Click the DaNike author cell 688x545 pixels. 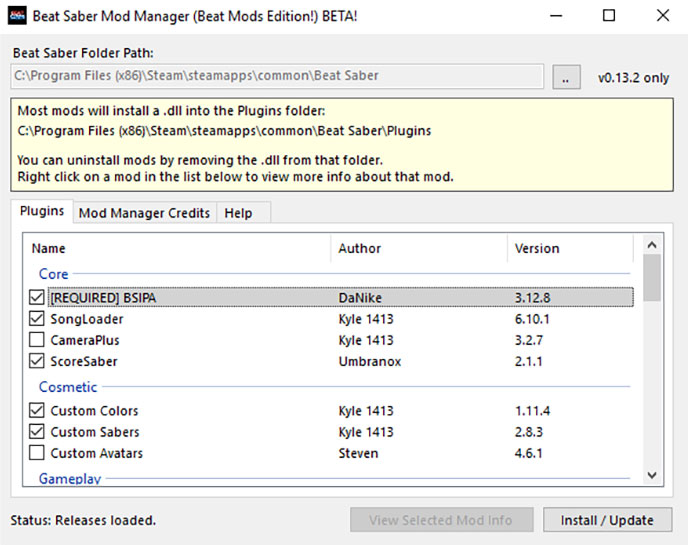[x=360, y=298]
